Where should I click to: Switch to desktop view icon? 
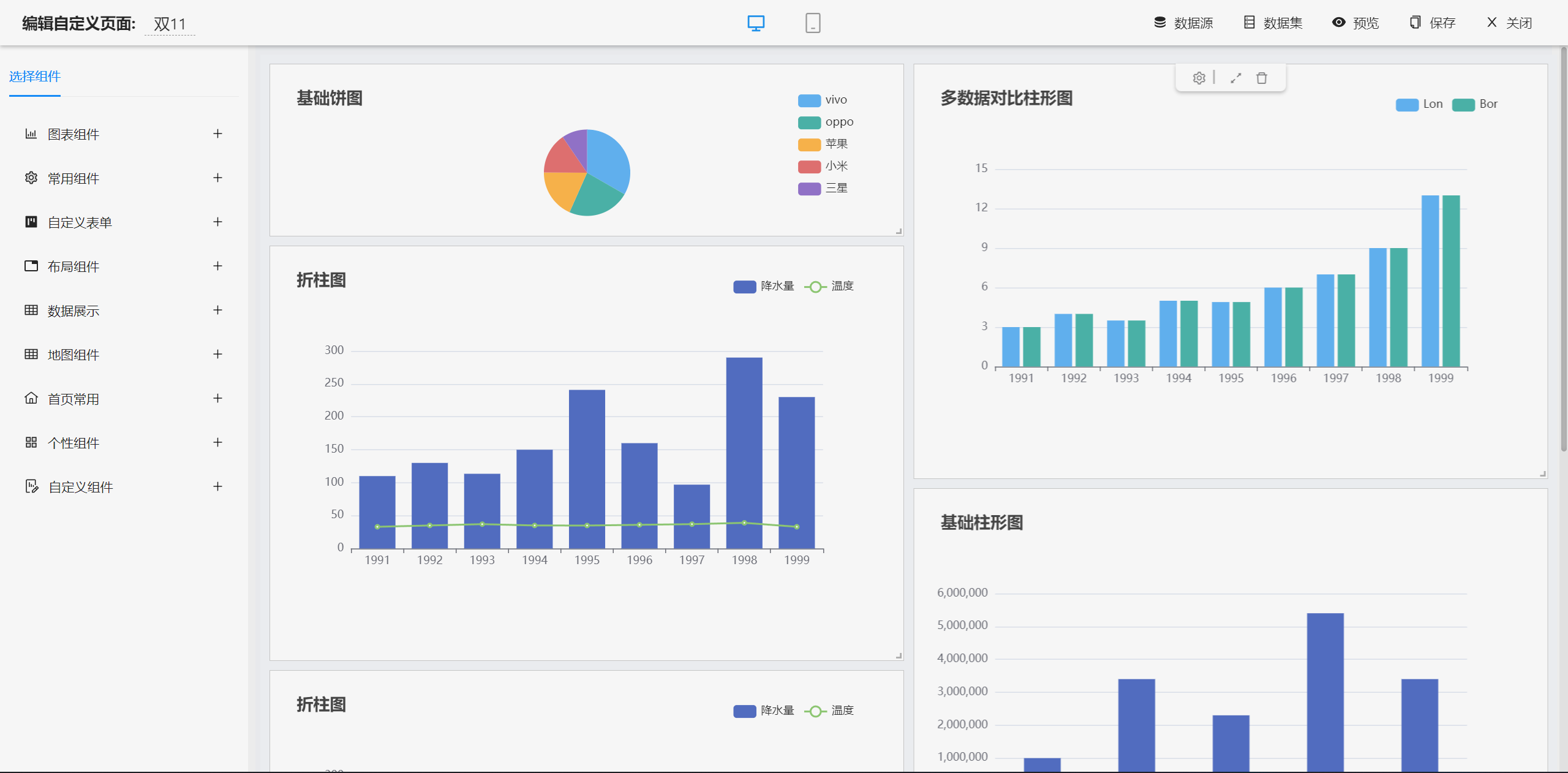point(756,23)
